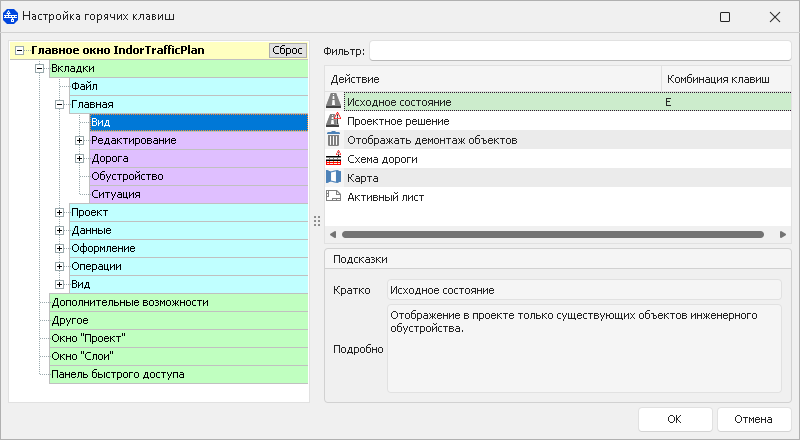Click the Схема дороги icon
This screenshot has width=800, height=440.
click(x=334, y=158)
